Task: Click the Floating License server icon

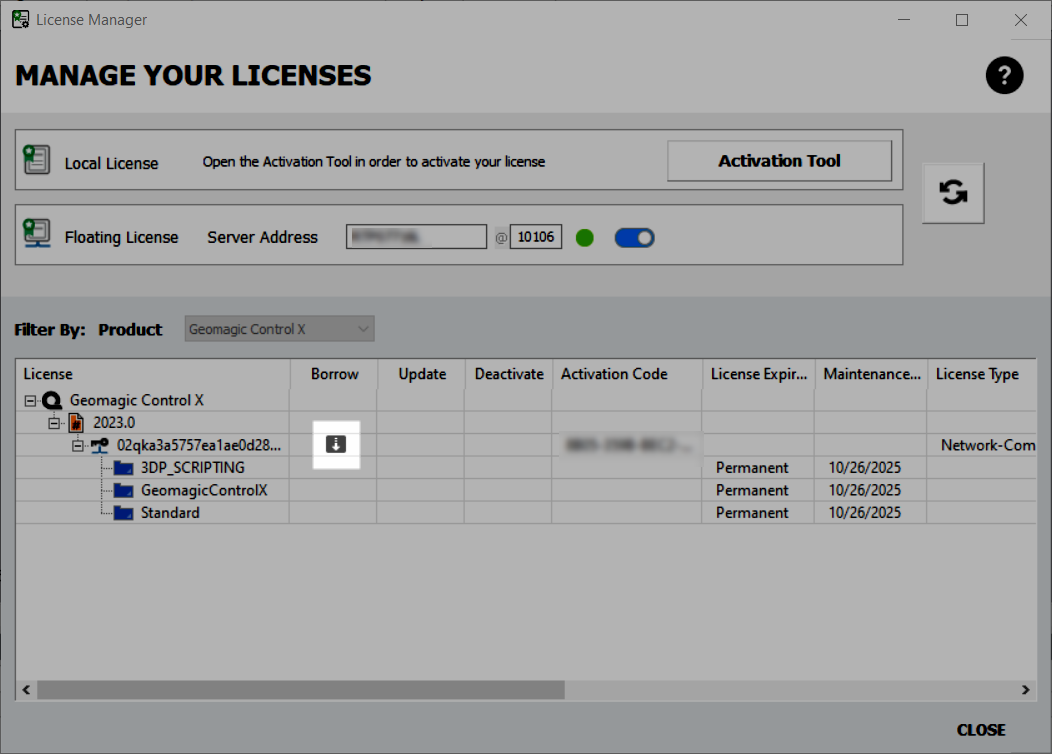Action: point(37,233)
